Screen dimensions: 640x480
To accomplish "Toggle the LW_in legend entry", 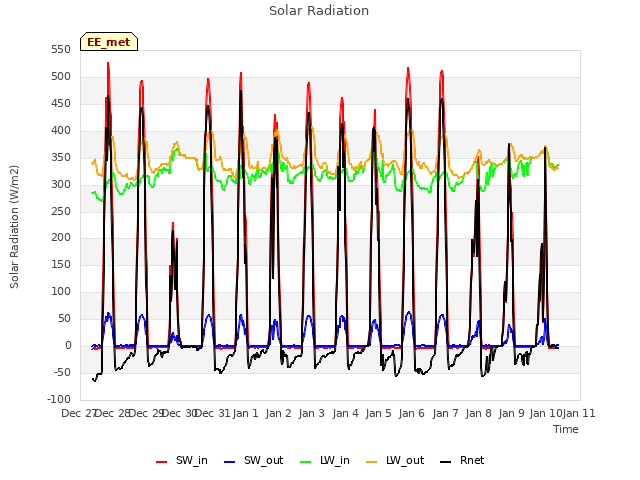I will pos(325,460).
